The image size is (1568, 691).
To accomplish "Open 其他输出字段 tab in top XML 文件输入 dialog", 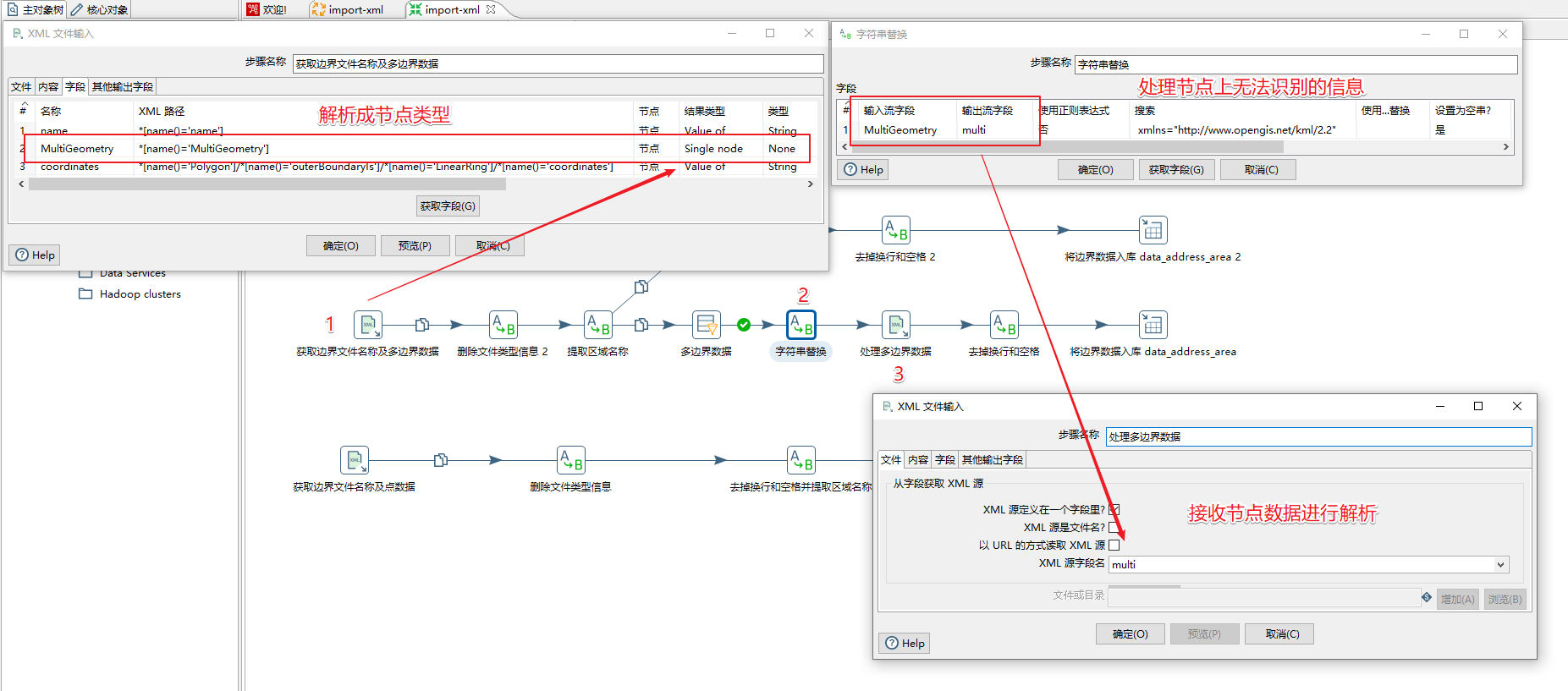I will (x=123, y=86).
